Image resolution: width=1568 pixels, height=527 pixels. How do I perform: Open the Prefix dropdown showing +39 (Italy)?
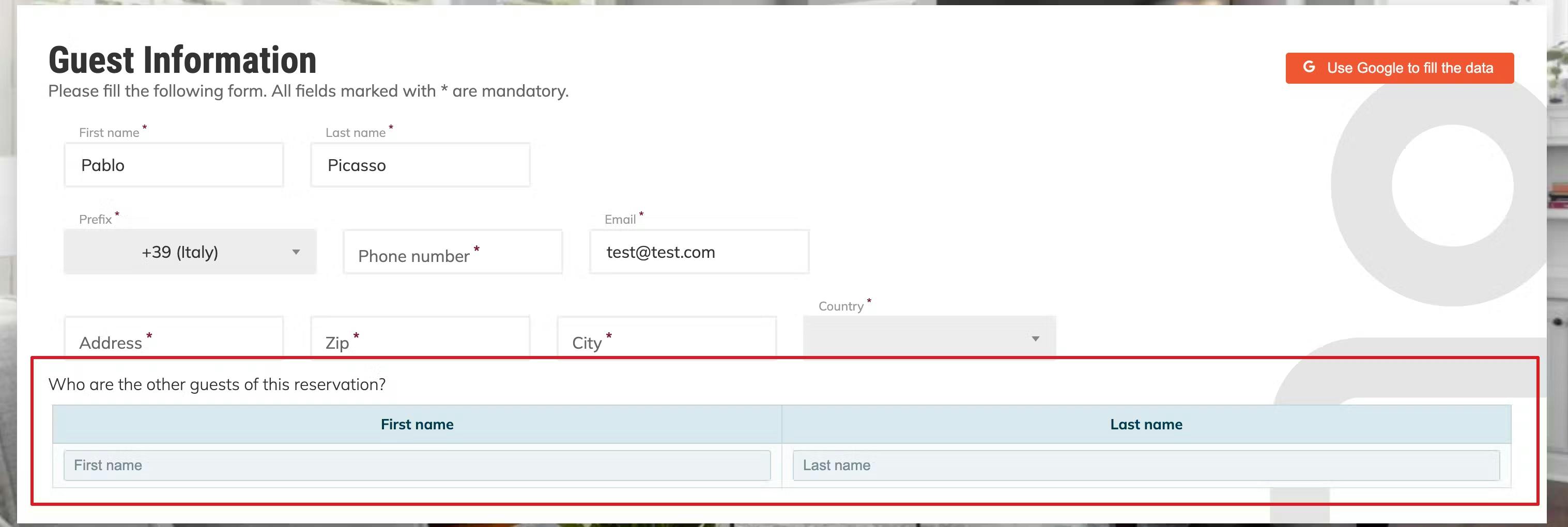(x=190, y=252)
